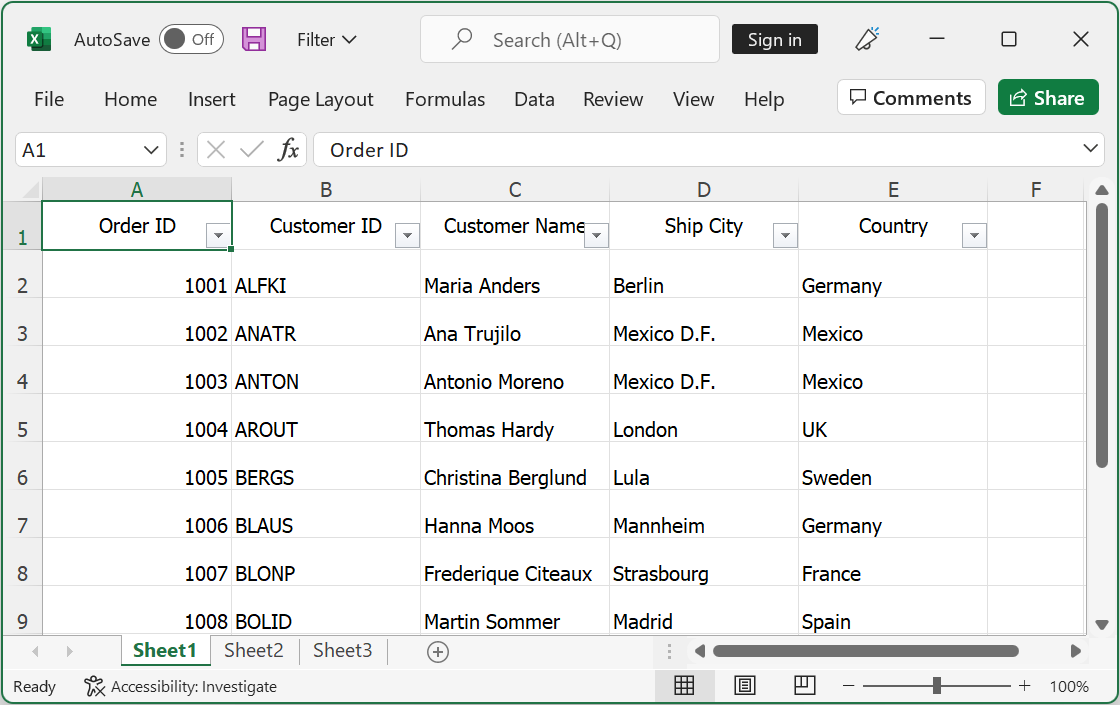The image size is (1120, 705).
Task: Select cell containing Sweden
Action: pos(893,466)
